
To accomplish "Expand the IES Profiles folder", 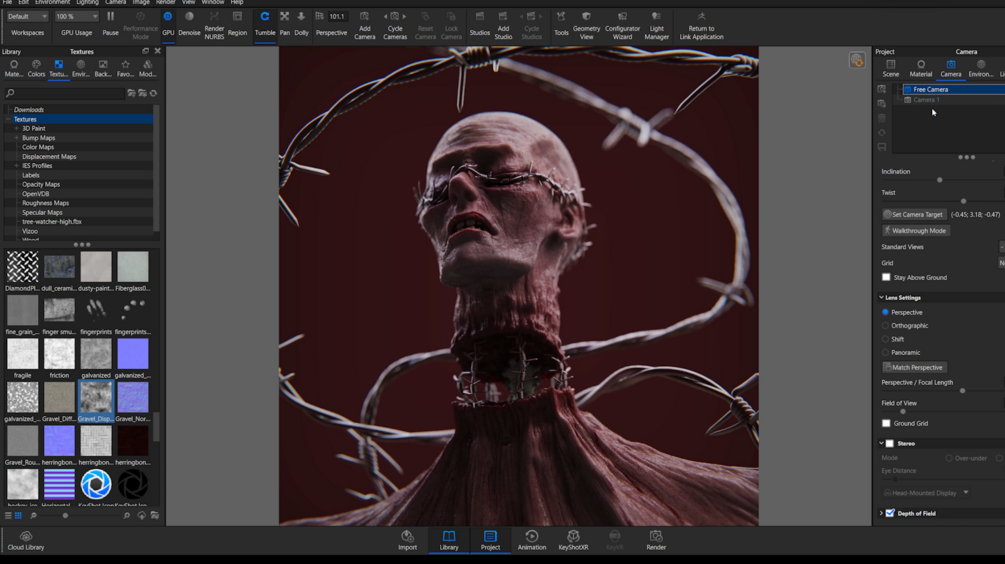I will (x=17, y=165).
